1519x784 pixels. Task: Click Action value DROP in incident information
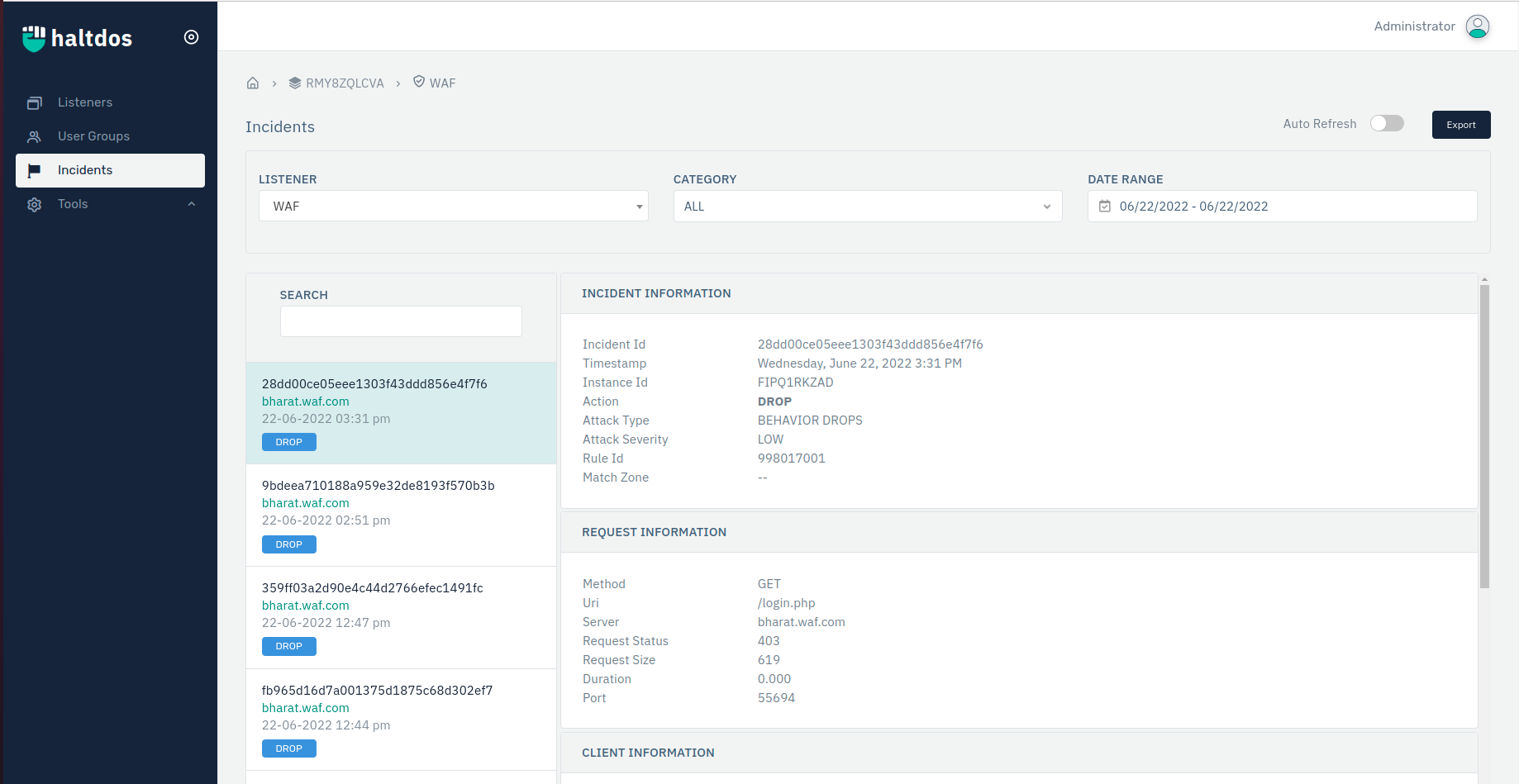click(774, 402)
